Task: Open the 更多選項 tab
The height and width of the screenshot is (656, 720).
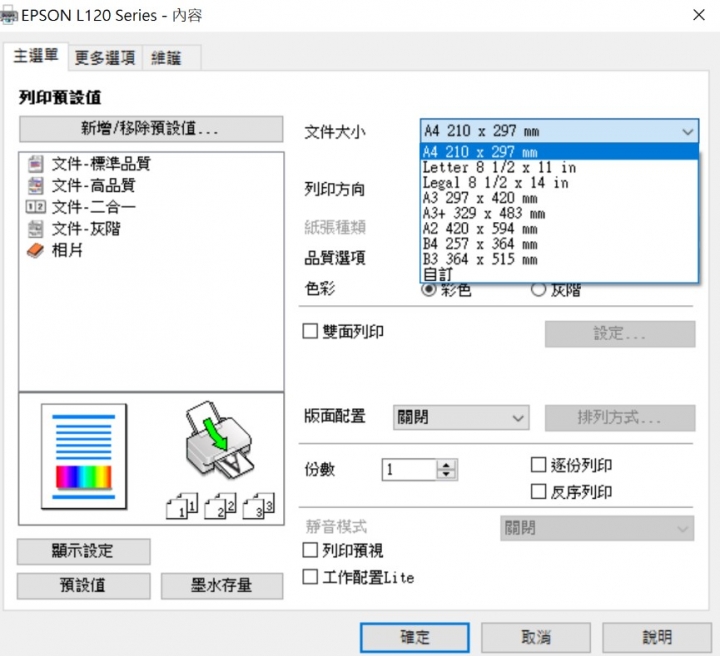Action: point(105,58)
